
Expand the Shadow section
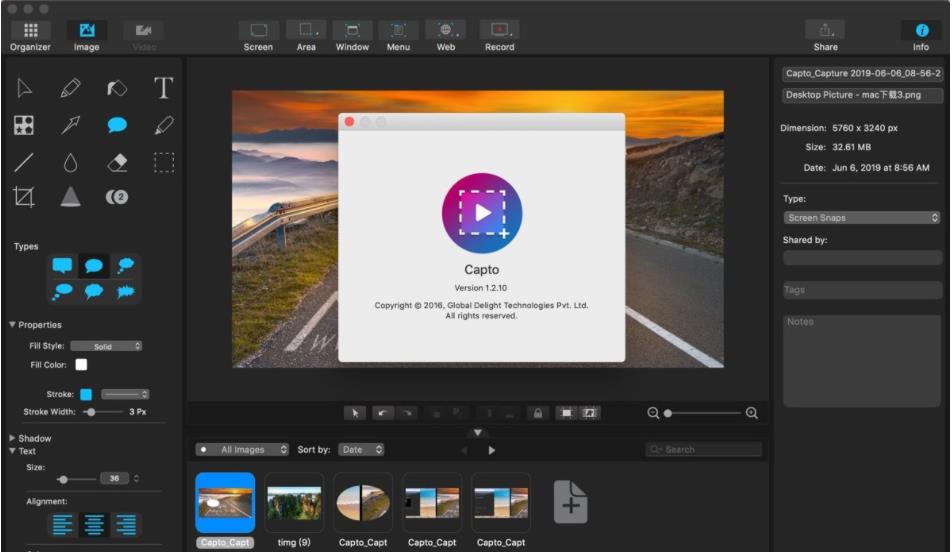[12, 438]
